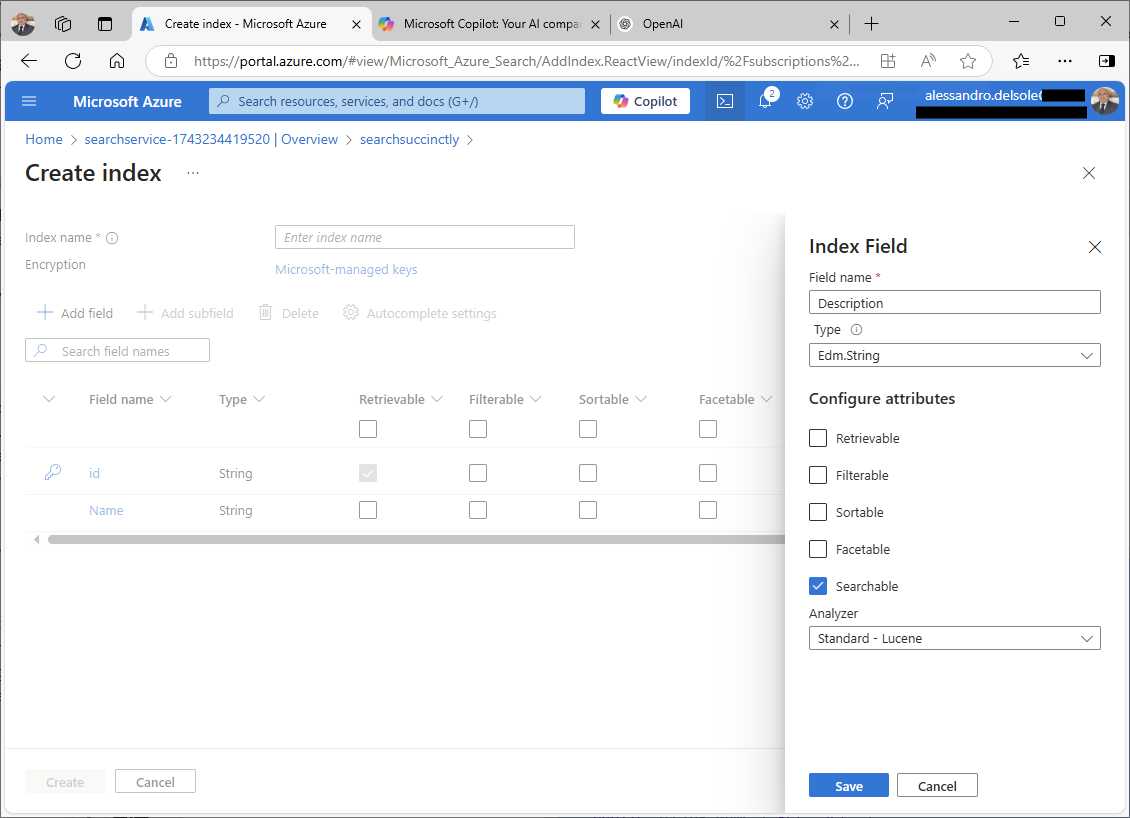1130x818 pixels.
Task: Open Autocomplete settings
Action: 423,312
